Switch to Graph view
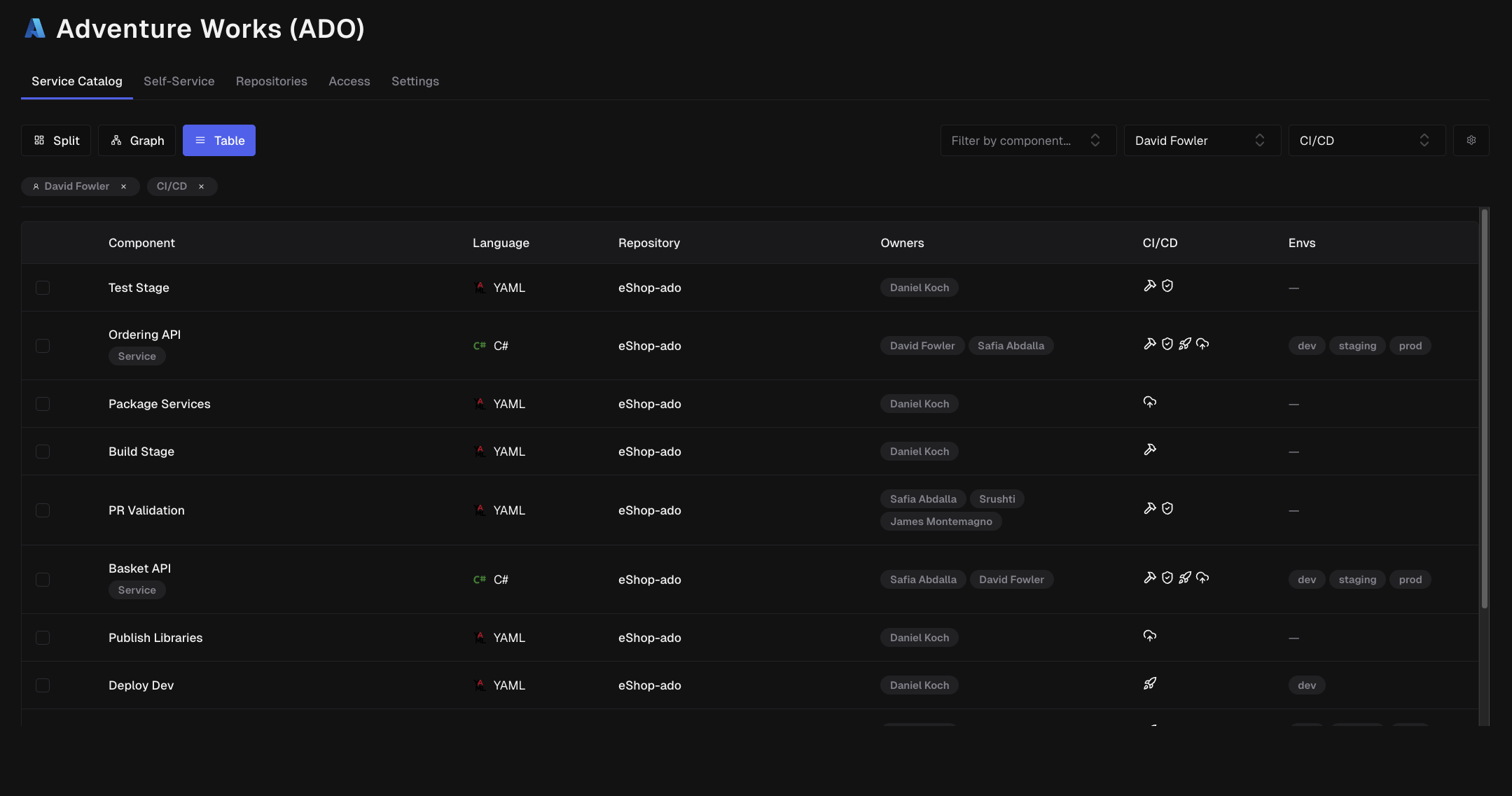The height and width of the screenshot is (796, 1512). tap(137, 140)
